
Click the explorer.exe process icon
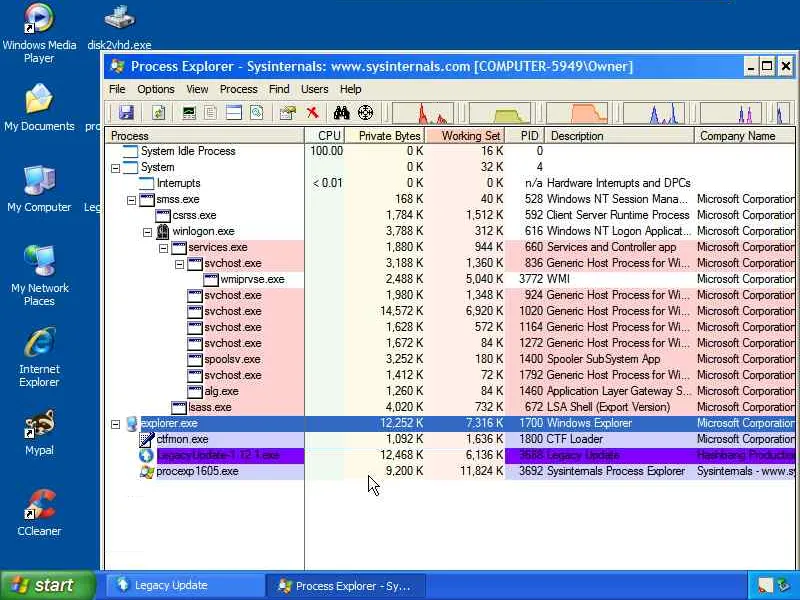(131, 424)
